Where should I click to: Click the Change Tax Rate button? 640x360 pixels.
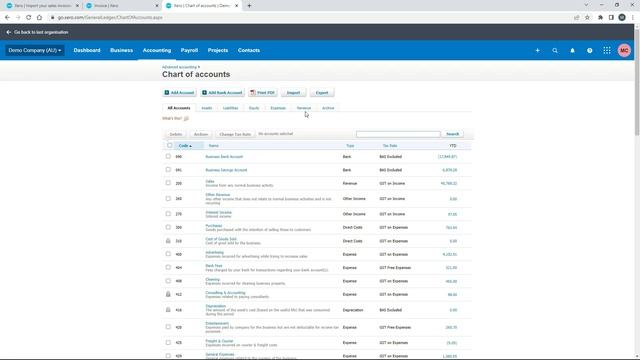click(235, 134)
